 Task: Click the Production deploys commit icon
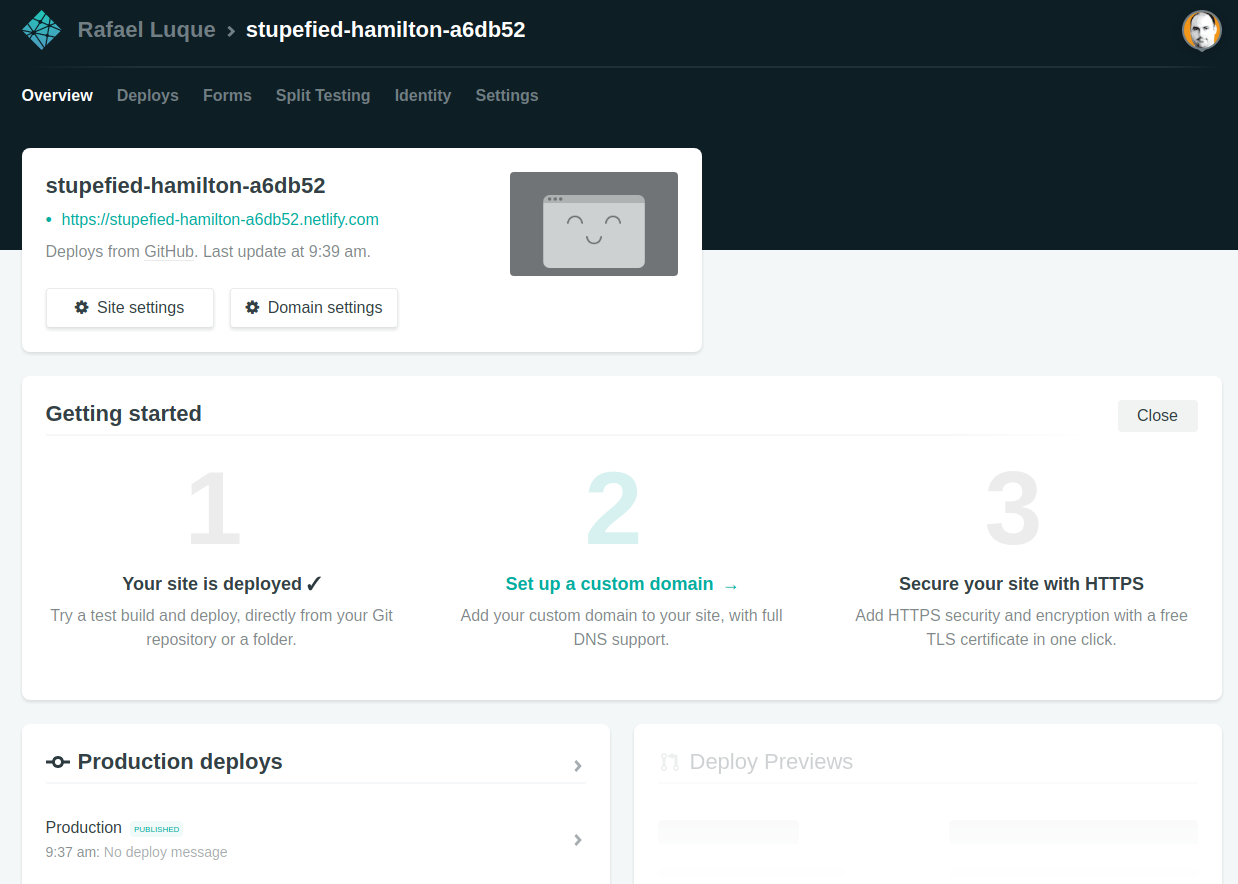point(58,762)
